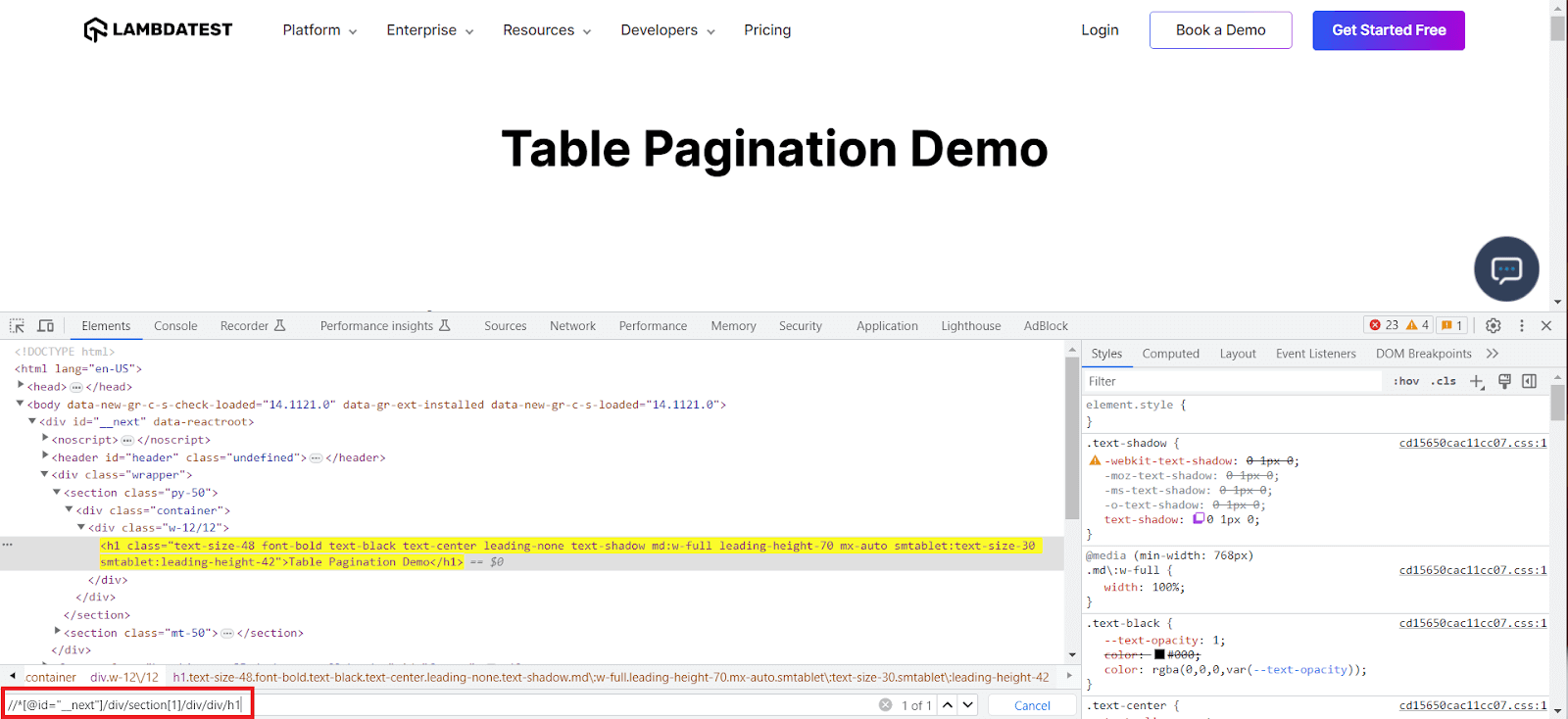Open DevTools three-dot customize menu

click(1521, 325)
